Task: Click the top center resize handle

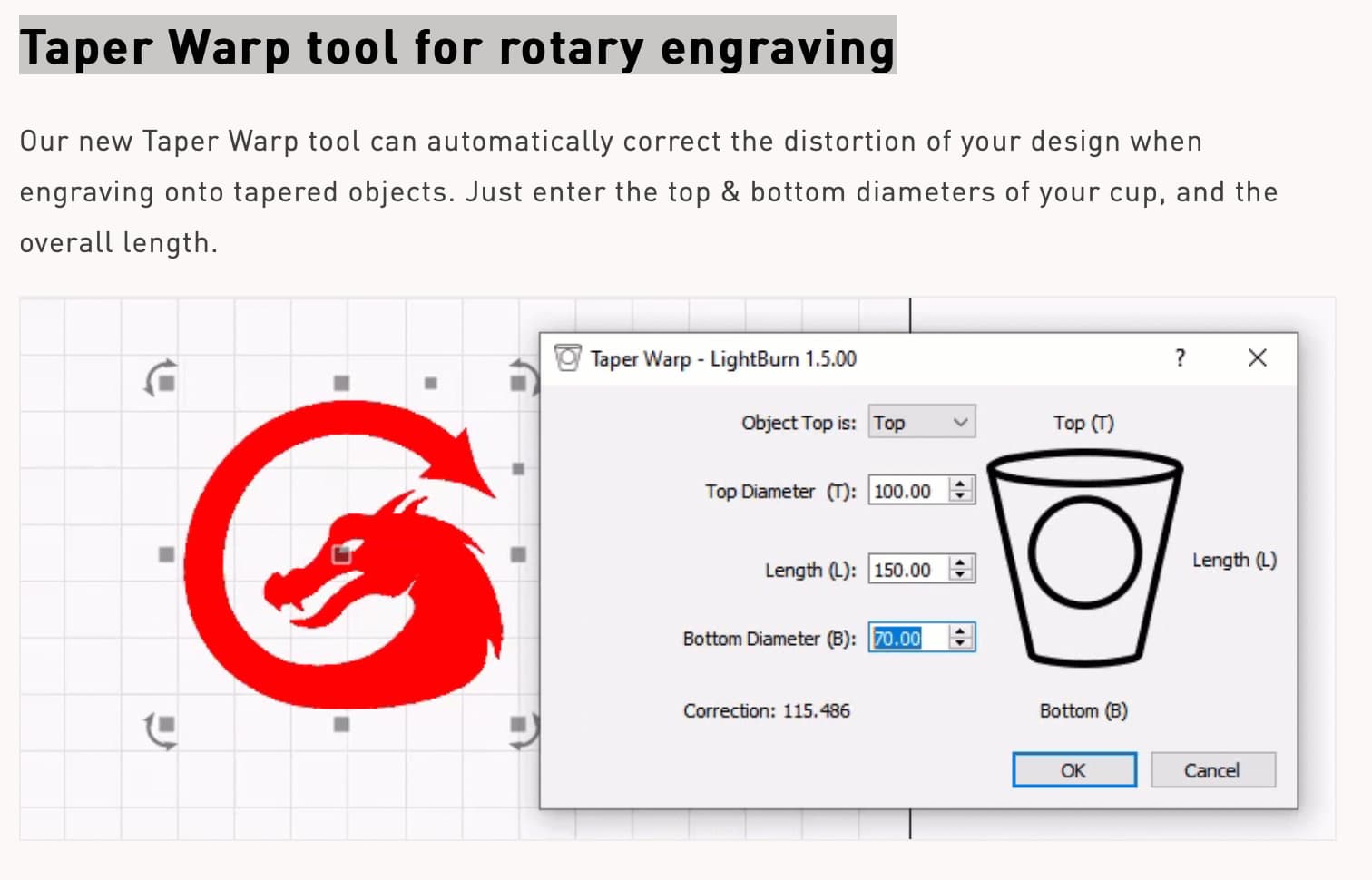Action: tap(341, 383)
